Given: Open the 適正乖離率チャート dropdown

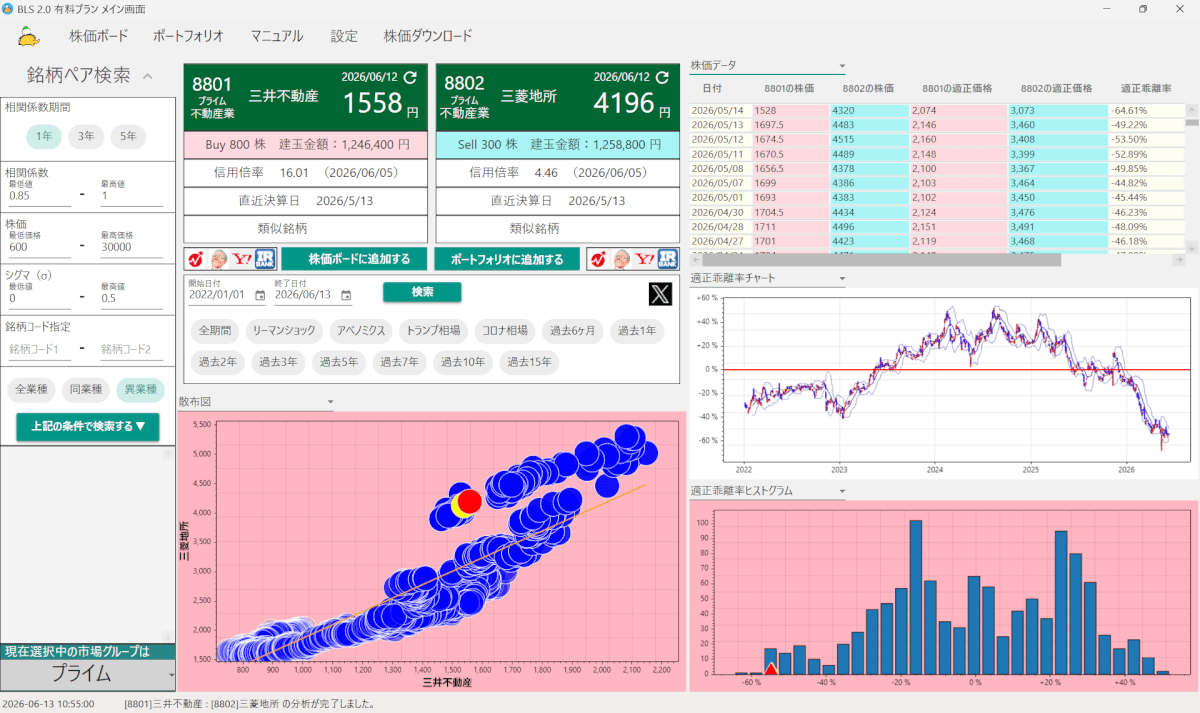Looking at the screenshot, I should tap(767, 278).
